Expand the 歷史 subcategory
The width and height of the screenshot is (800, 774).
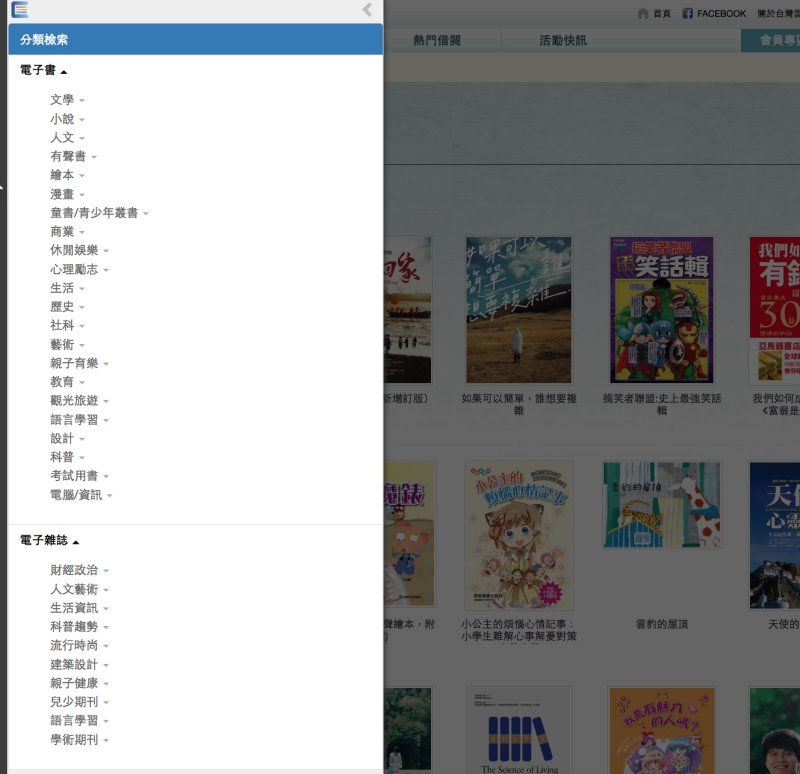pos(67,307)
